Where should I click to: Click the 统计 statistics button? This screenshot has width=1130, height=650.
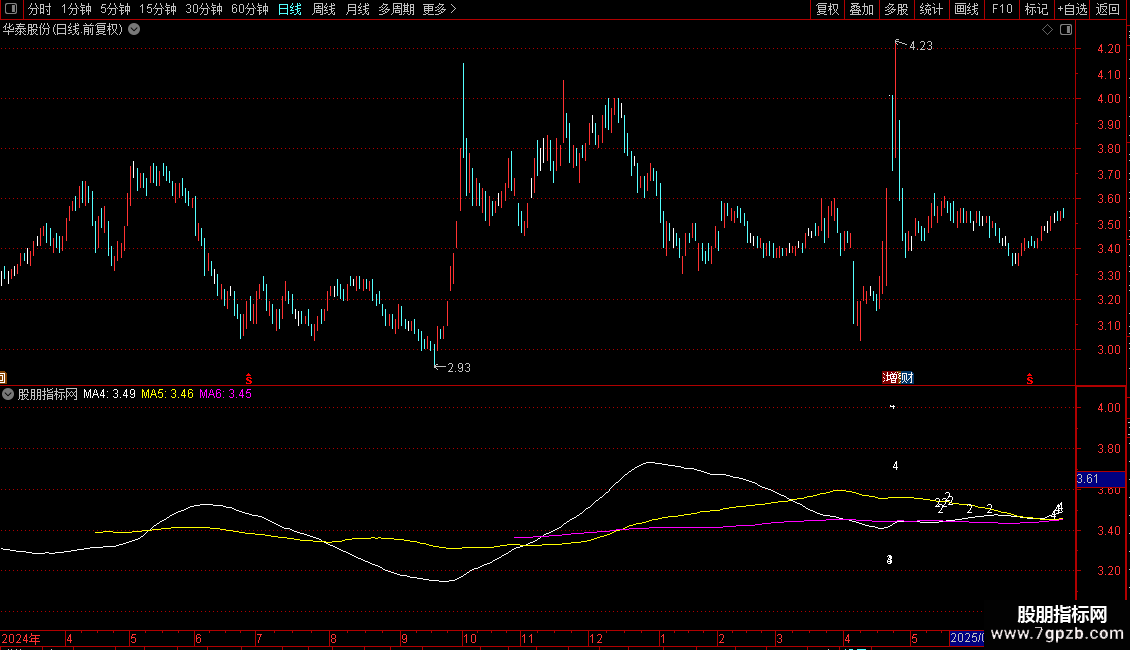click(931, 9)
